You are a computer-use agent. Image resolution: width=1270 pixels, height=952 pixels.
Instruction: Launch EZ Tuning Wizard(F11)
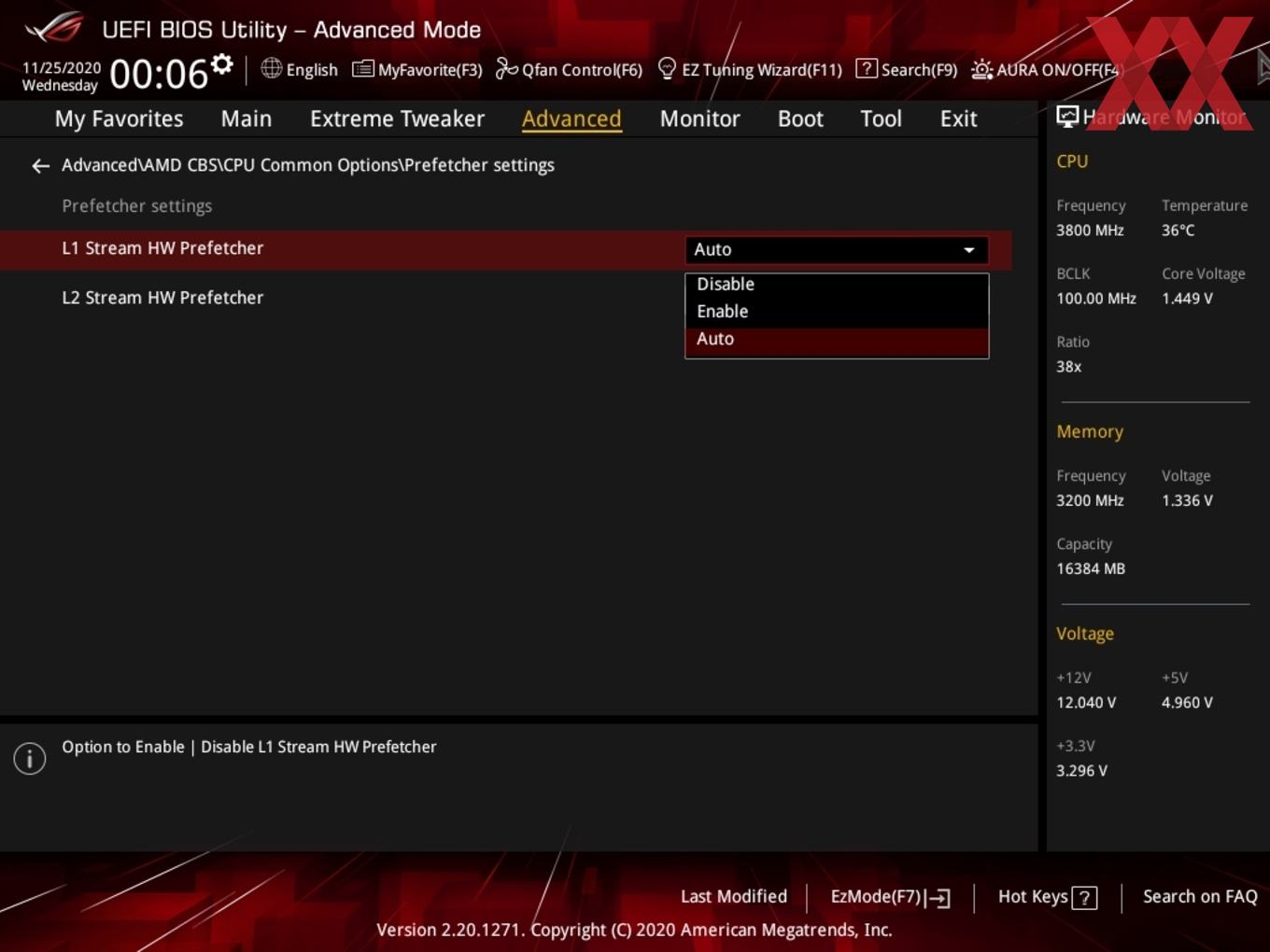pos(750,69)
